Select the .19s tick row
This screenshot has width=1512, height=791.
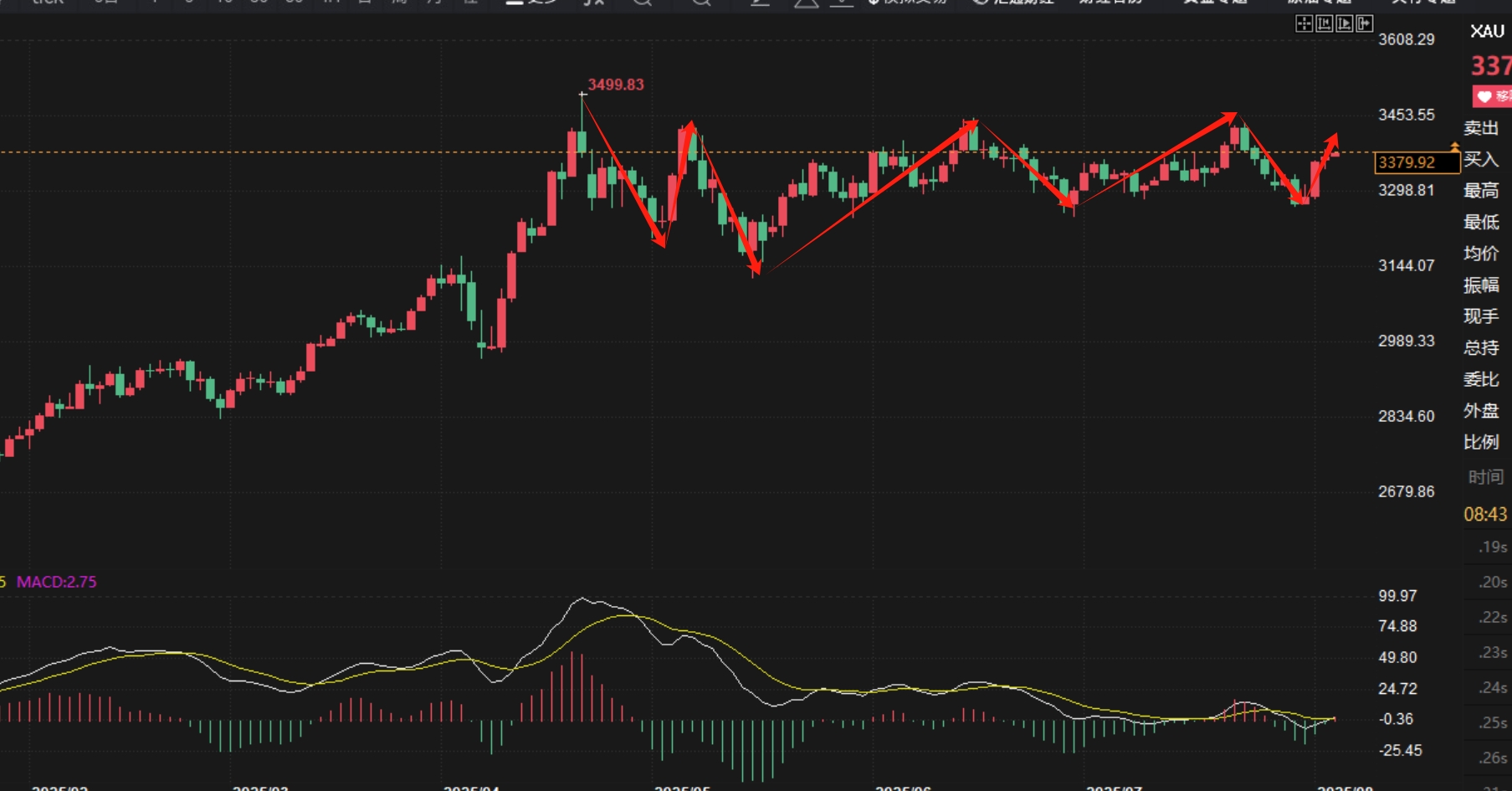1492,547
